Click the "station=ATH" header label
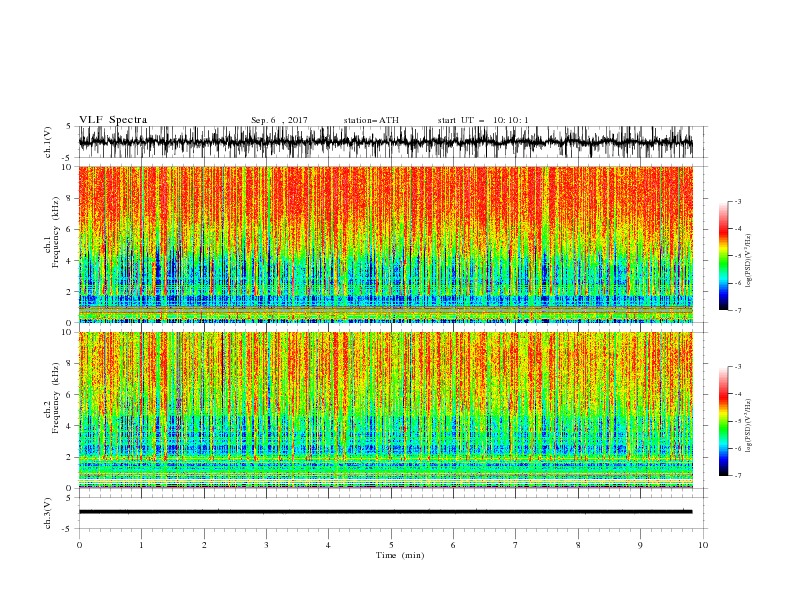The width and height of the screenshot is (792, 612). (371, 120)
